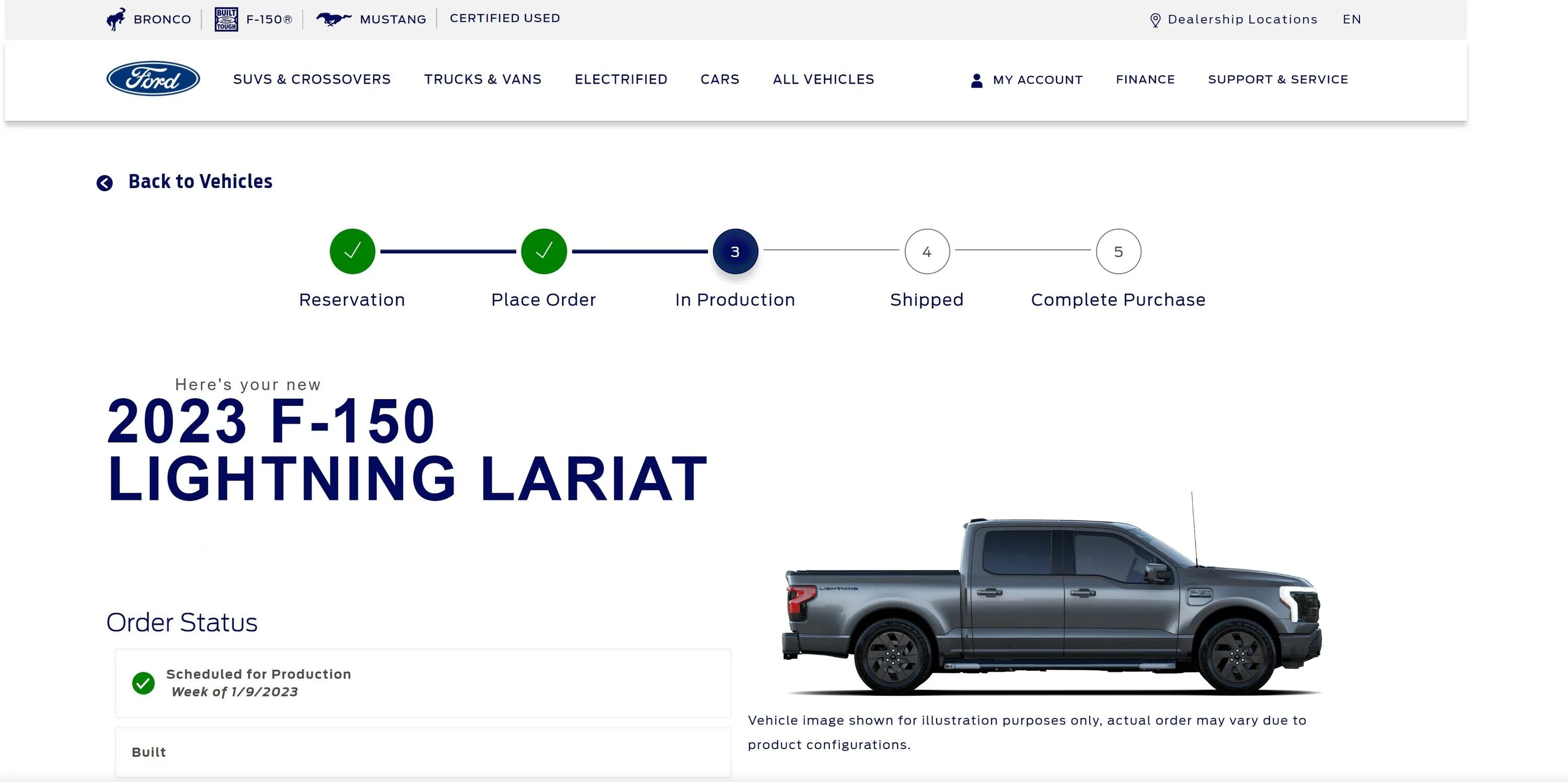Expand the Trucks & Vans menu

tap(483, 80)
